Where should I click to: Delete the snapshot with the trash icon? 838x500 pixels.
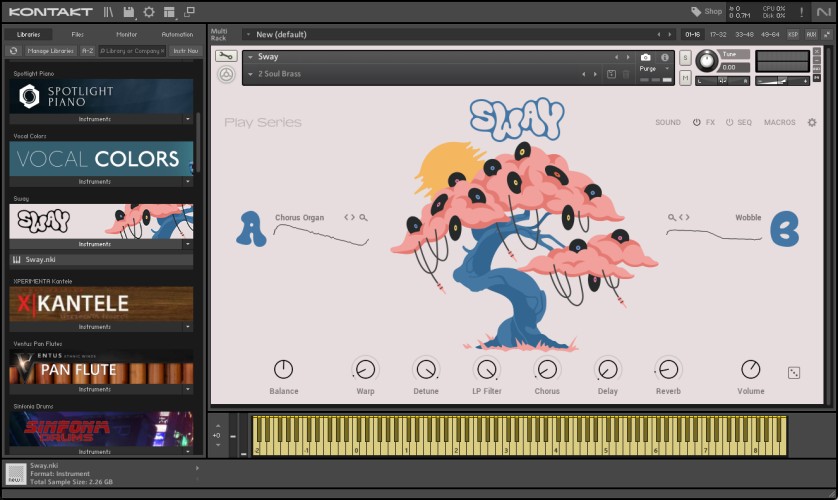pos(626,74)
